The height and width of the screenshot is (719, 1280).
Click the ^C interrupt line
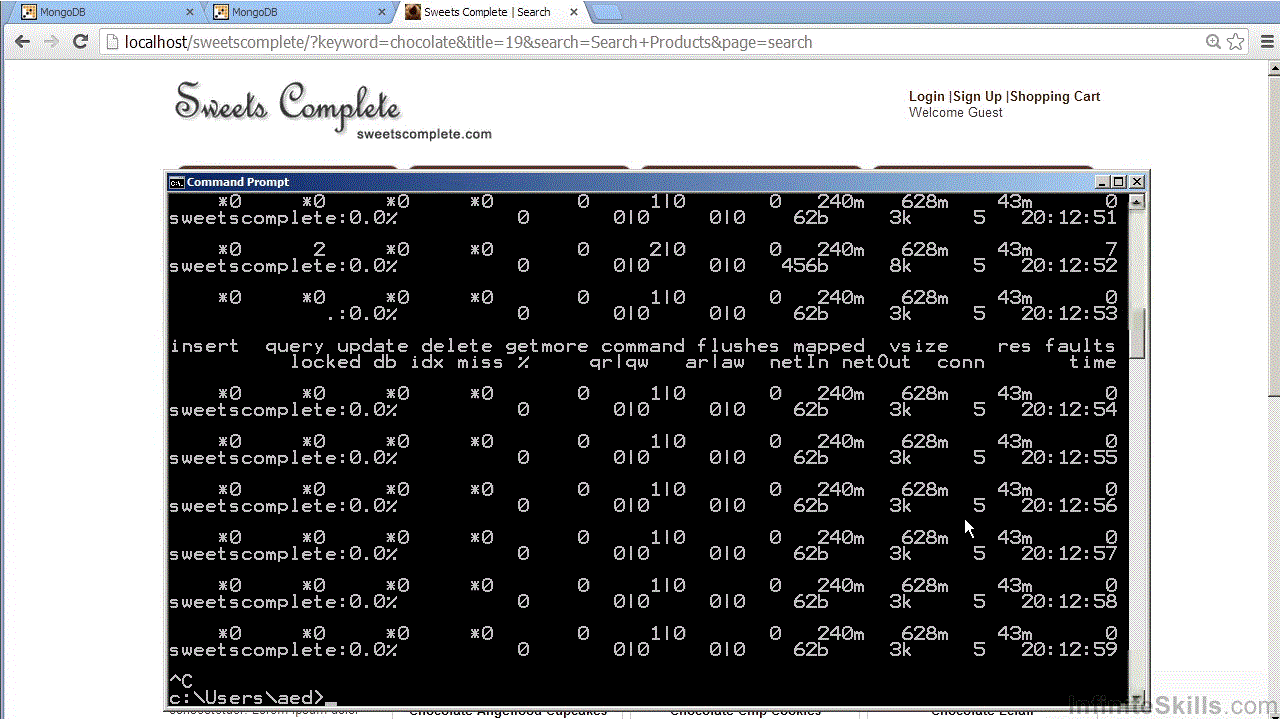(181, 681)
